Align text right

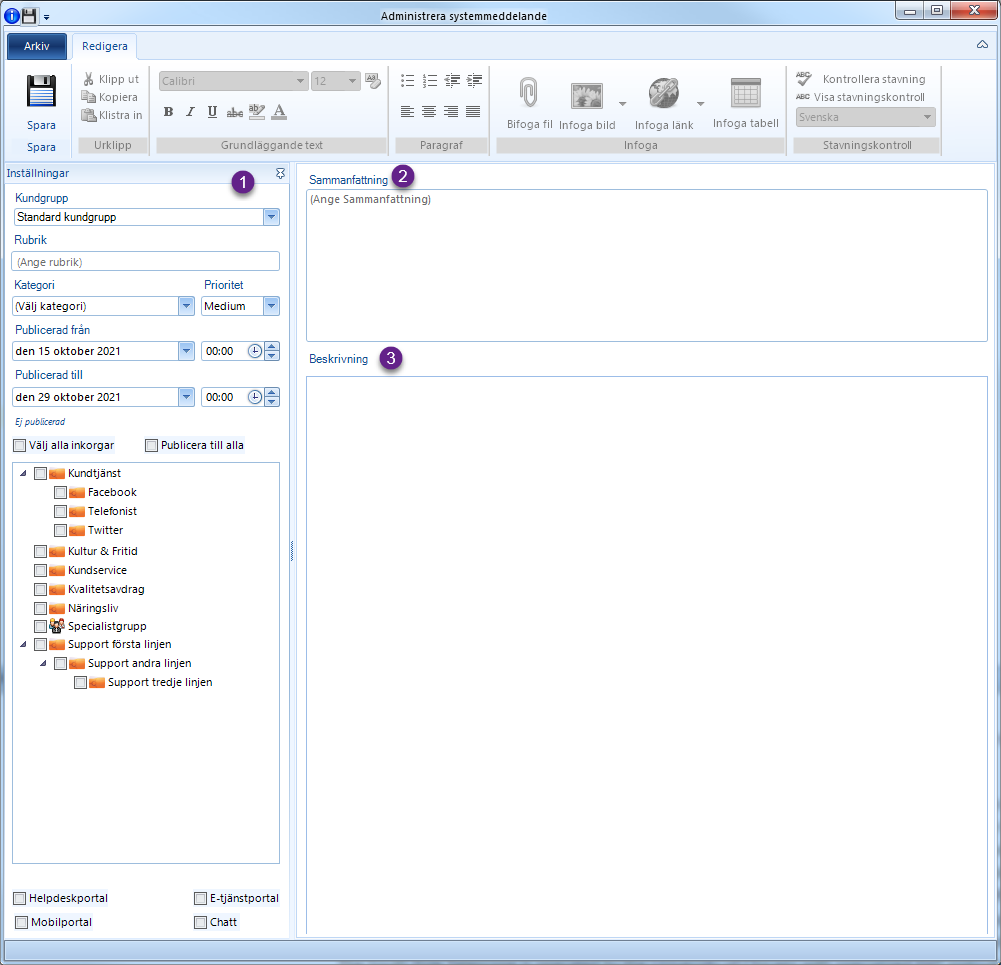pyautogui.click(x=451, y=112)
